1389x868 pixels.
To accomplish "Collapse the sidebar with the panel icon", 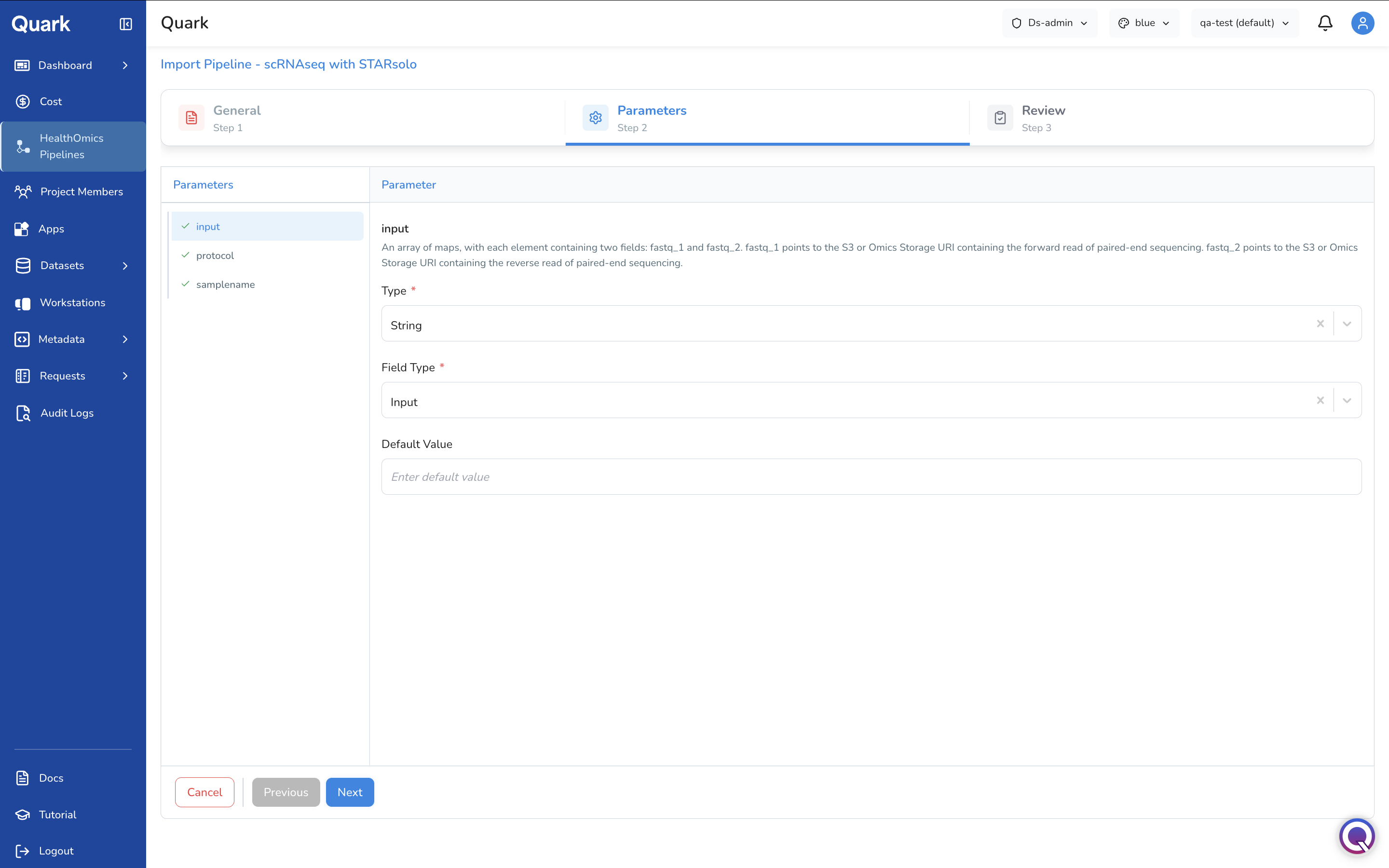I will (126, 24).
